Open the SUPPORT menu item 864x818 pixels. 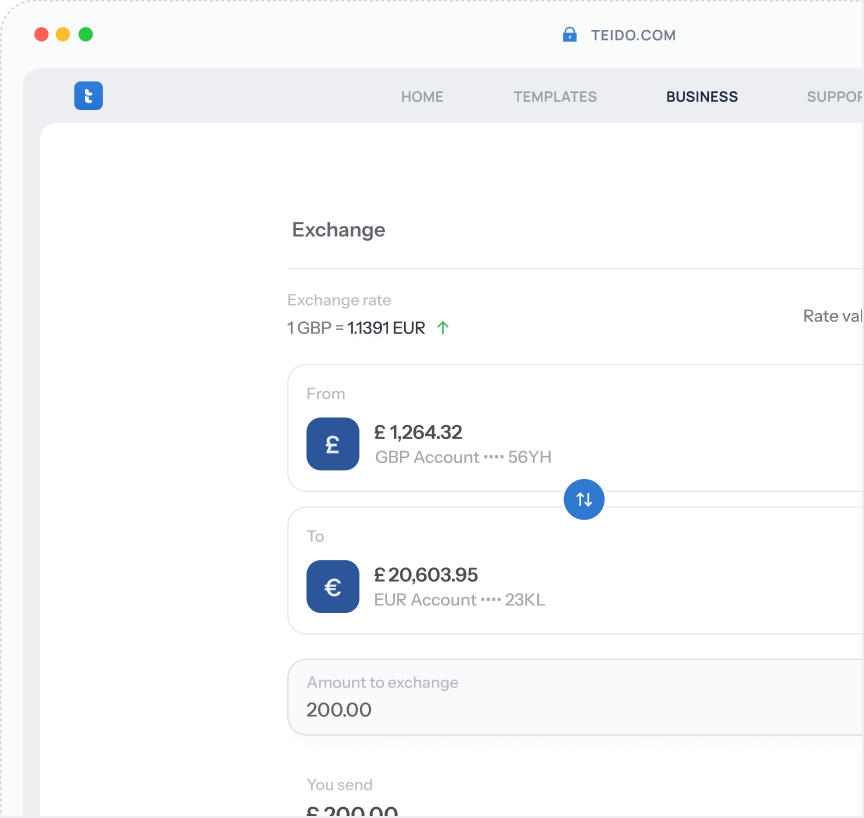(835, 97)
